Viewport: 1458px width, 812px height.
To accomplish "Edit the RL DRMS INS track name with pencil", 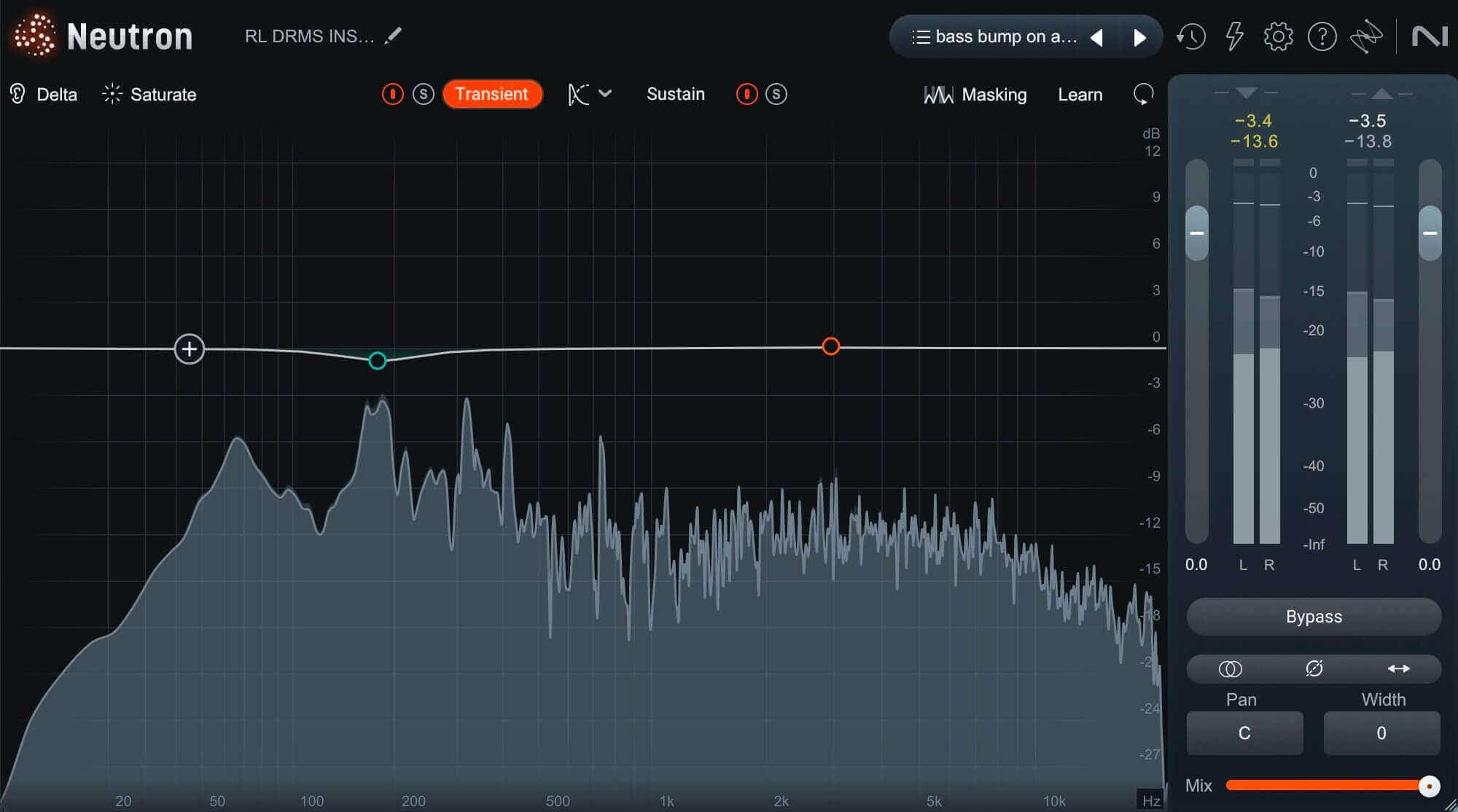I will pyautogui.click(x=394, y=35).
